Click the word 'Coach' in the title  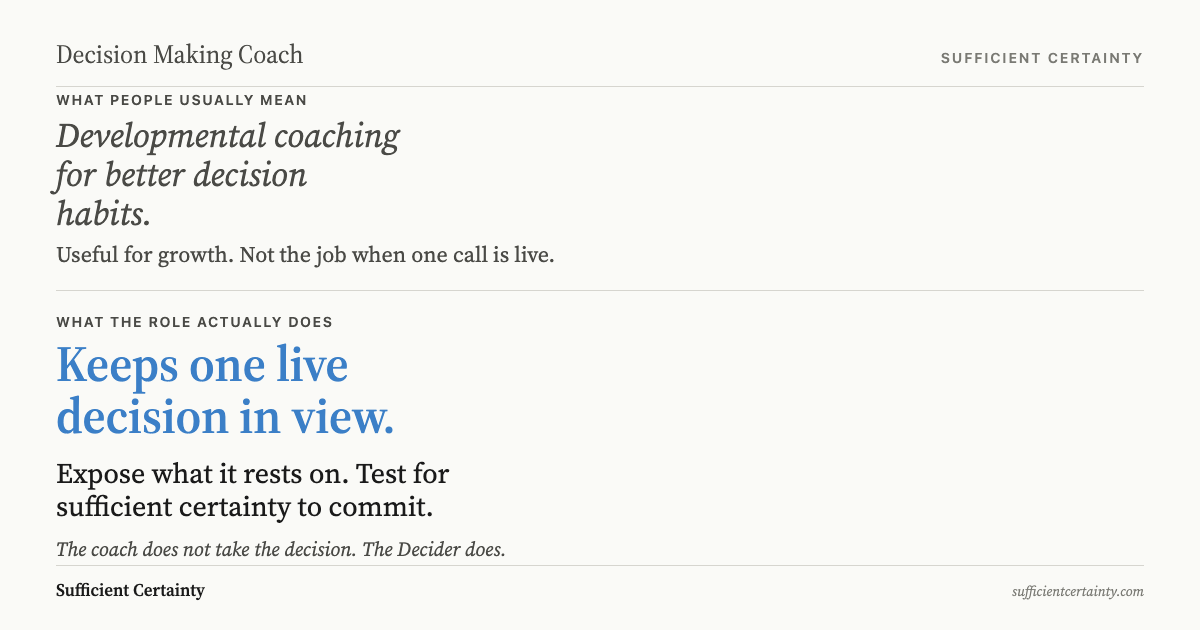[x=270, y=55]
